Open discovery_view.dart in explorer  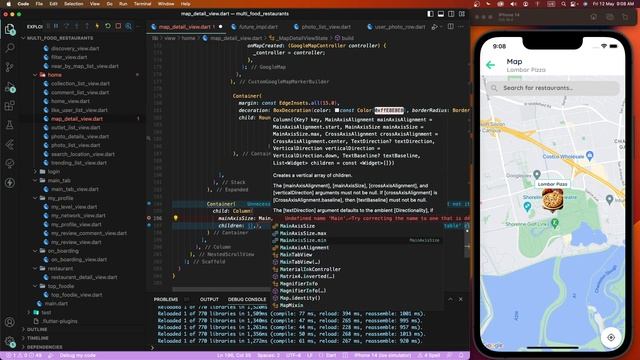point(75,48)
